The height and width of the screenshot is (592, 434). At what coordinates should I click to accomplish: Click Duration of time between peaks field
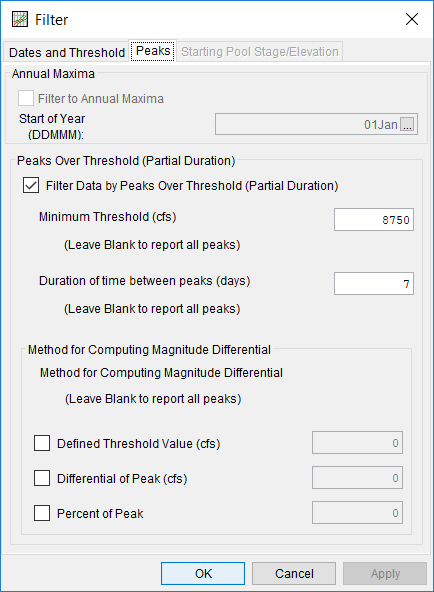point(374,284)
